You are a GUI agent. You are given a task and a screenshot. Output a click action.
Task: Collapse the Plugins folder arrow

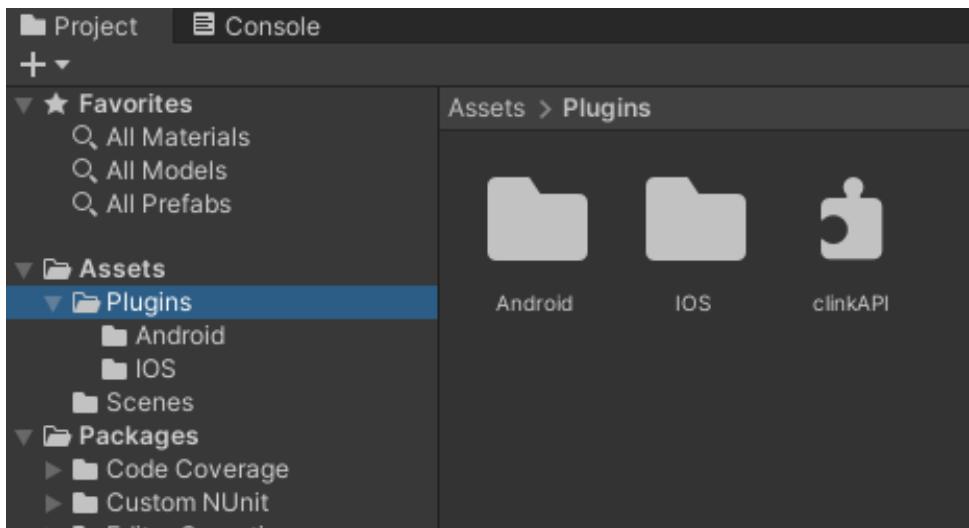coord(53,303)
